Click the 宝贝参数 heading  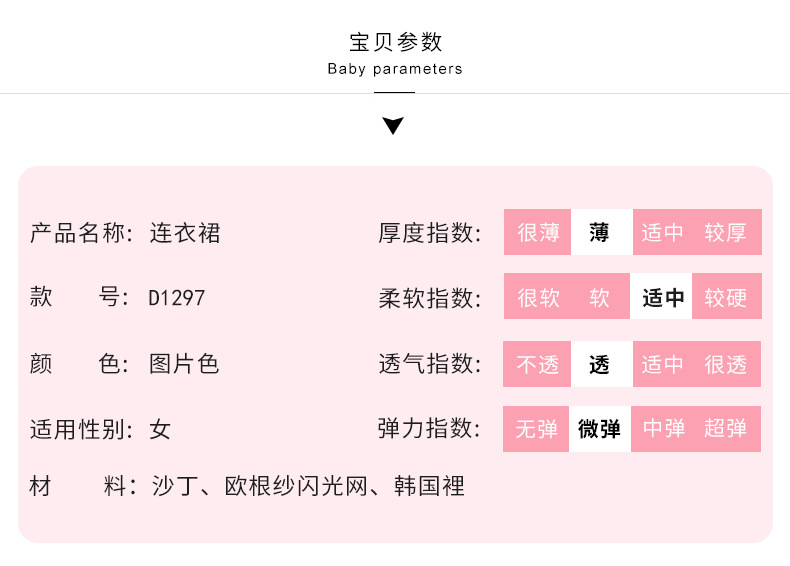click(395, 42)
